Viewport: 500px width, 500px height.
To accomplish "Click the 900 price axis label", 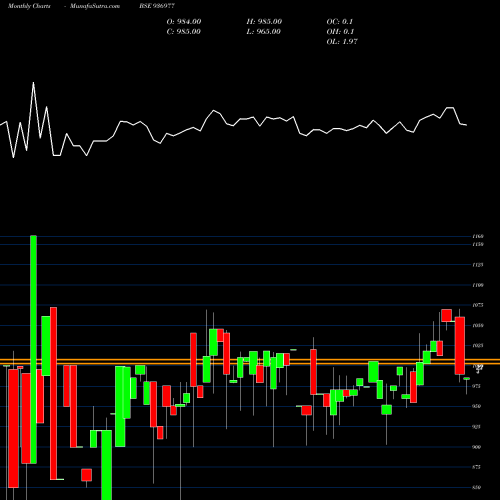I will (477, 447).
